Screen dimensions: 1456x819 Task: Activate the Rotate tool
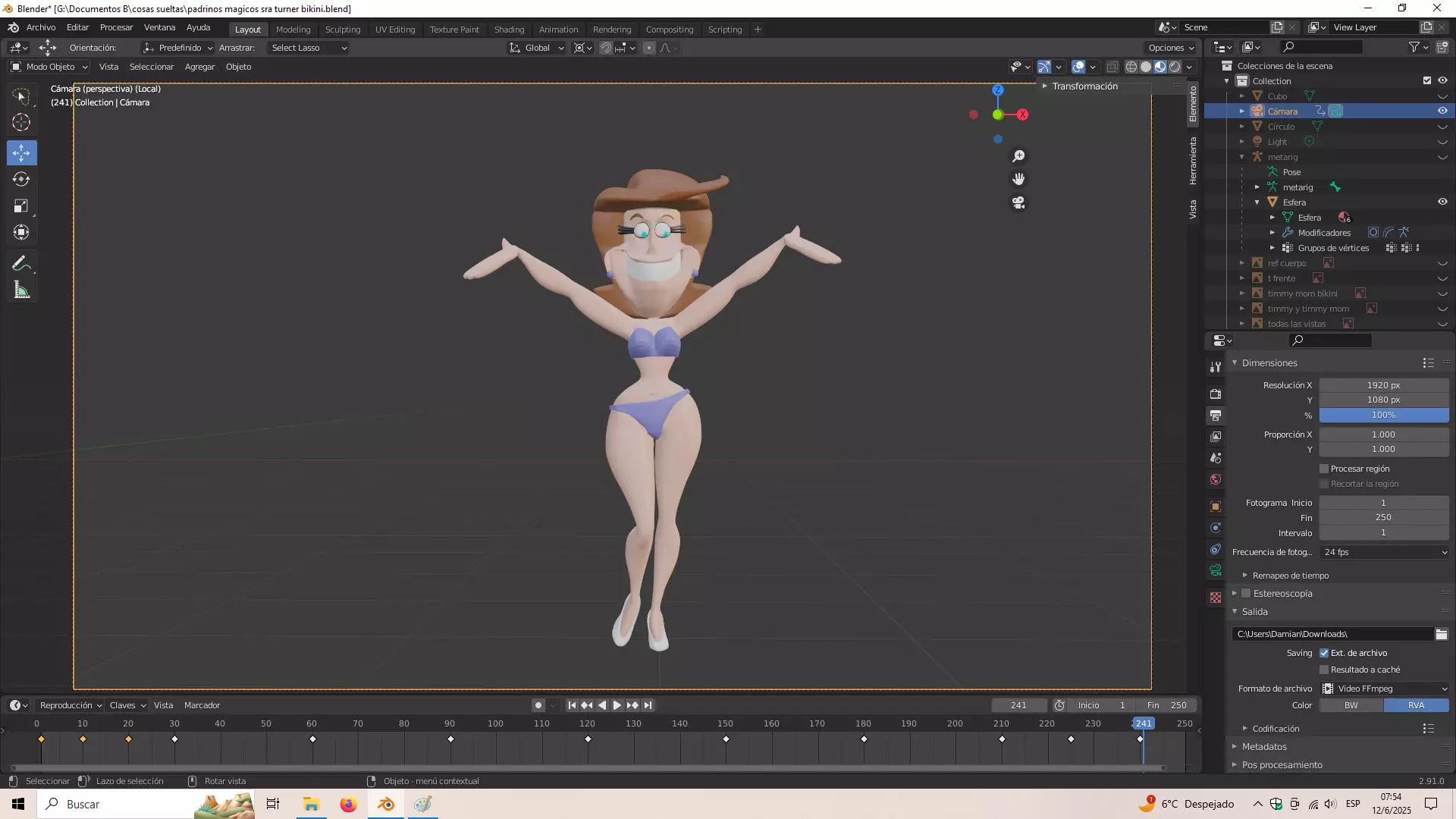[x=21, y=180]
